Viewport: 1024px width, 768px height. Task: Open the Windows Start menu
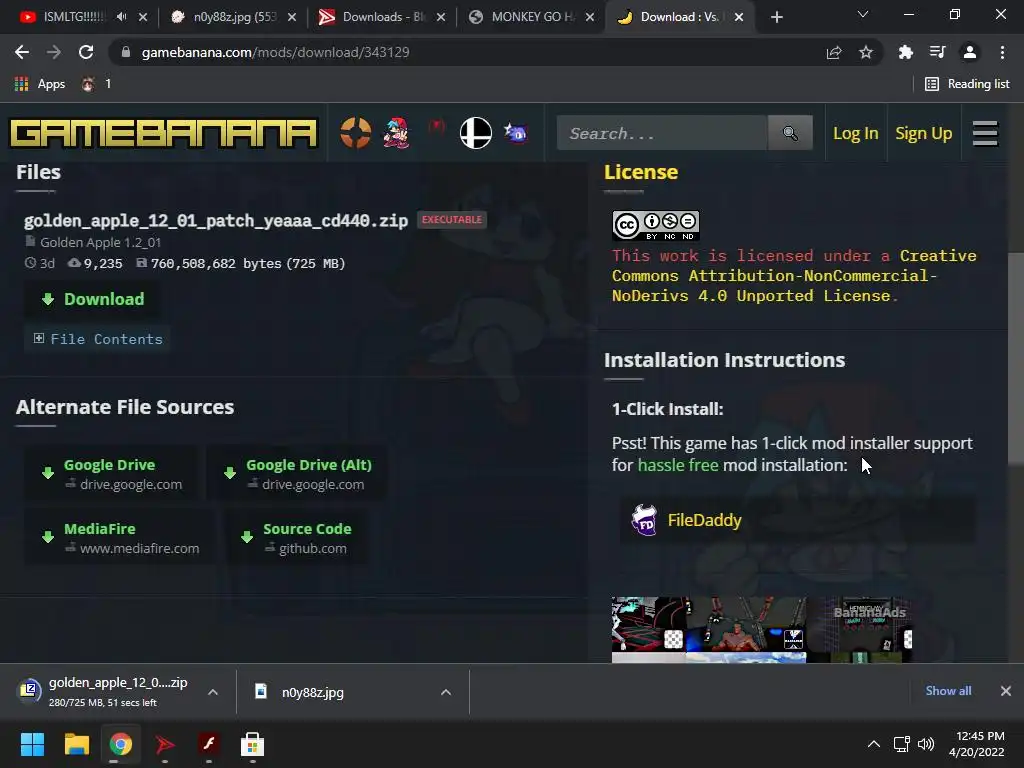pyautogui.click(x=32, y=744)
